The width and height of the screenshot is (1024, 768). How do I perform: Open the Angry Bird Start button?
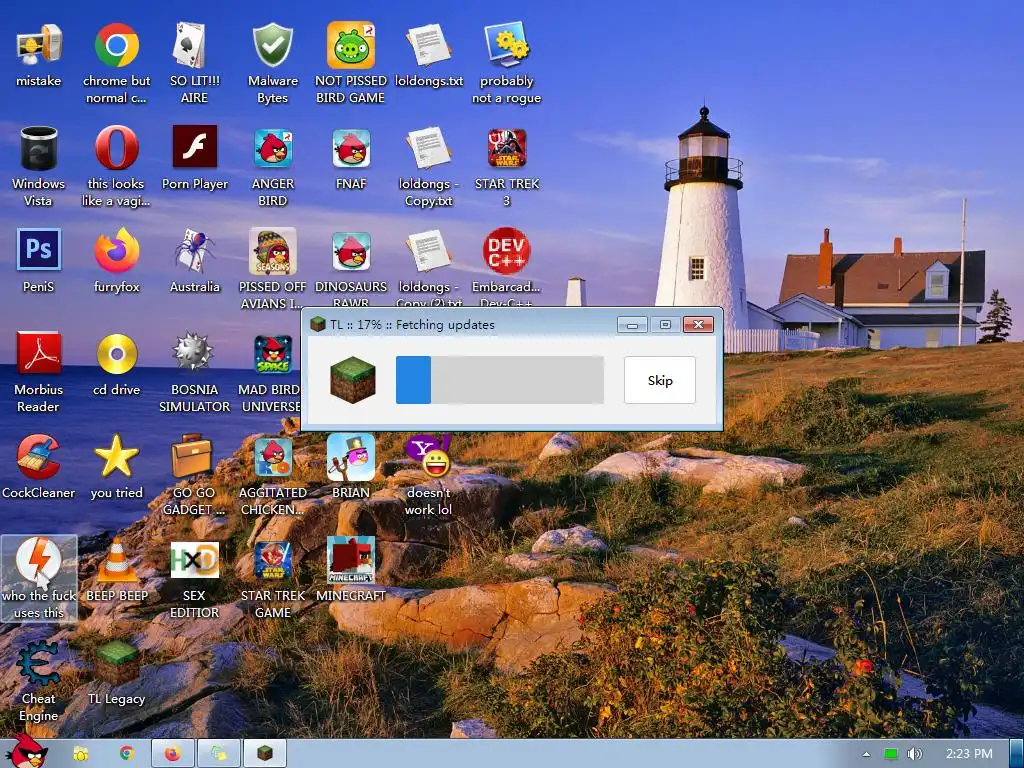point(29,751)
